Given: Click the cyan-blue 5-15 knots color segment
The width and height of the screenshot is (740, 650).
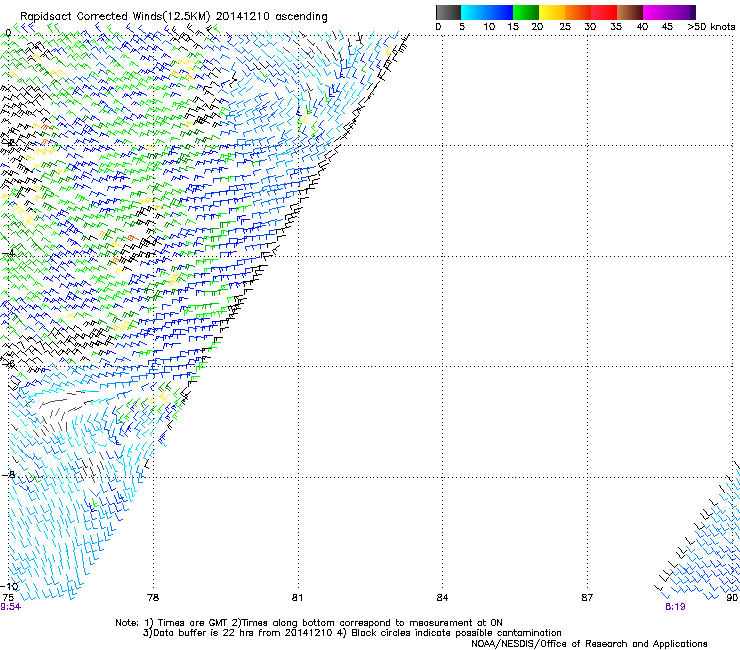Looking at the screenshot, I should [x=487, y=12].
